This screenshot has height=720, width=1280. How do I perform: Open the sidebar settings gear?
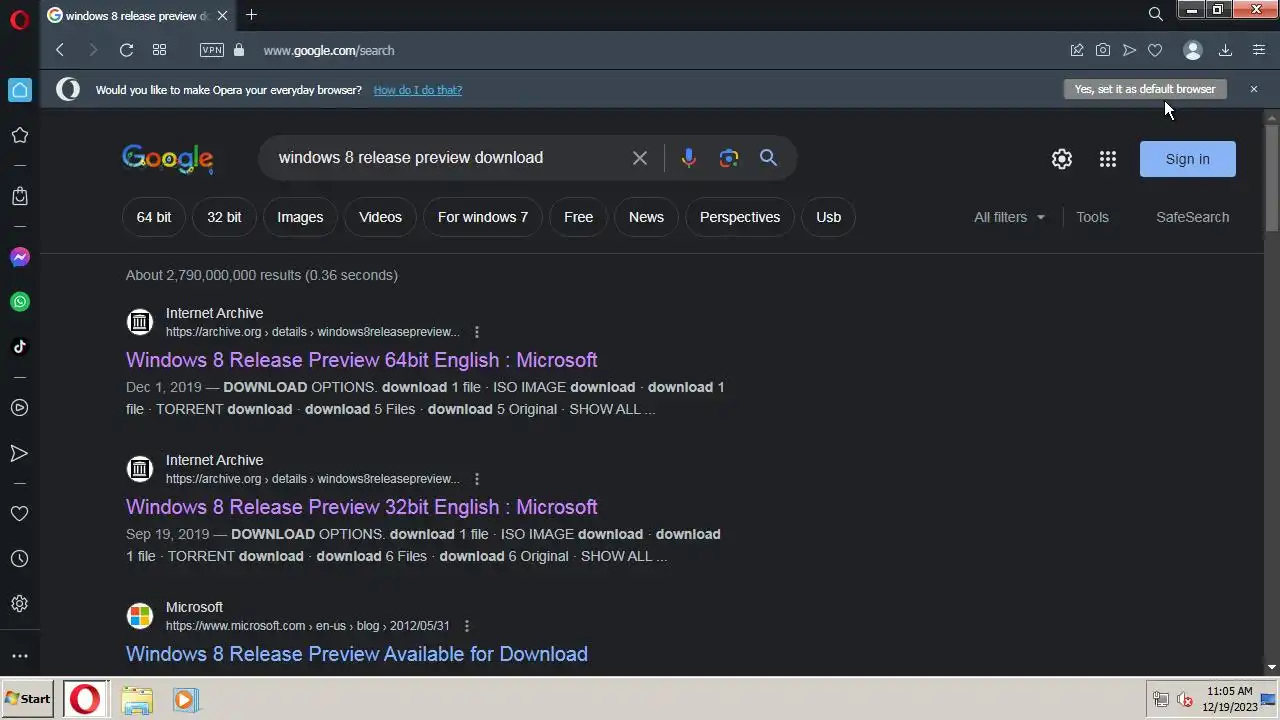point(20,604)
